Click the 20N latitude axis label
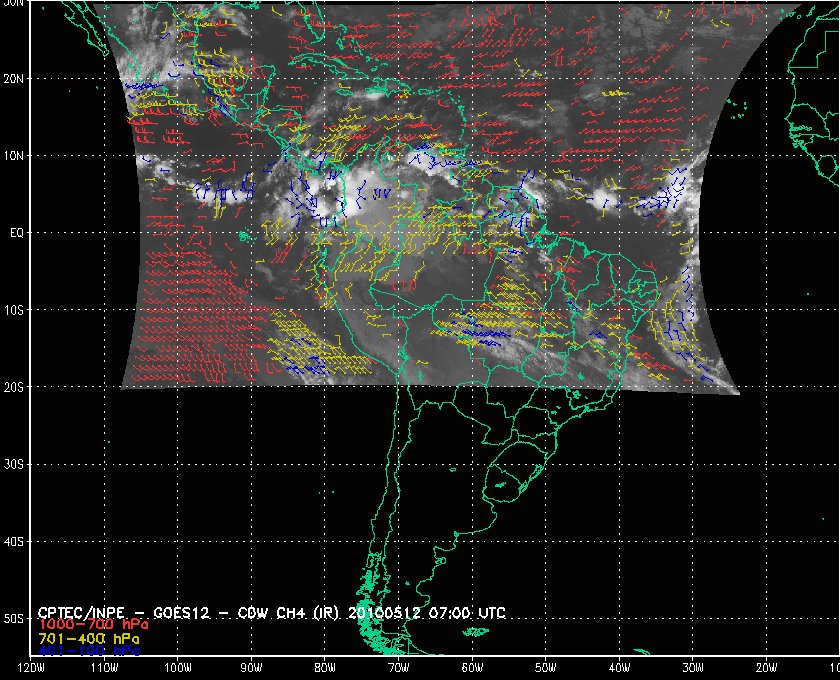The width and height of the screenshot is (840, 680). point(15,78)
